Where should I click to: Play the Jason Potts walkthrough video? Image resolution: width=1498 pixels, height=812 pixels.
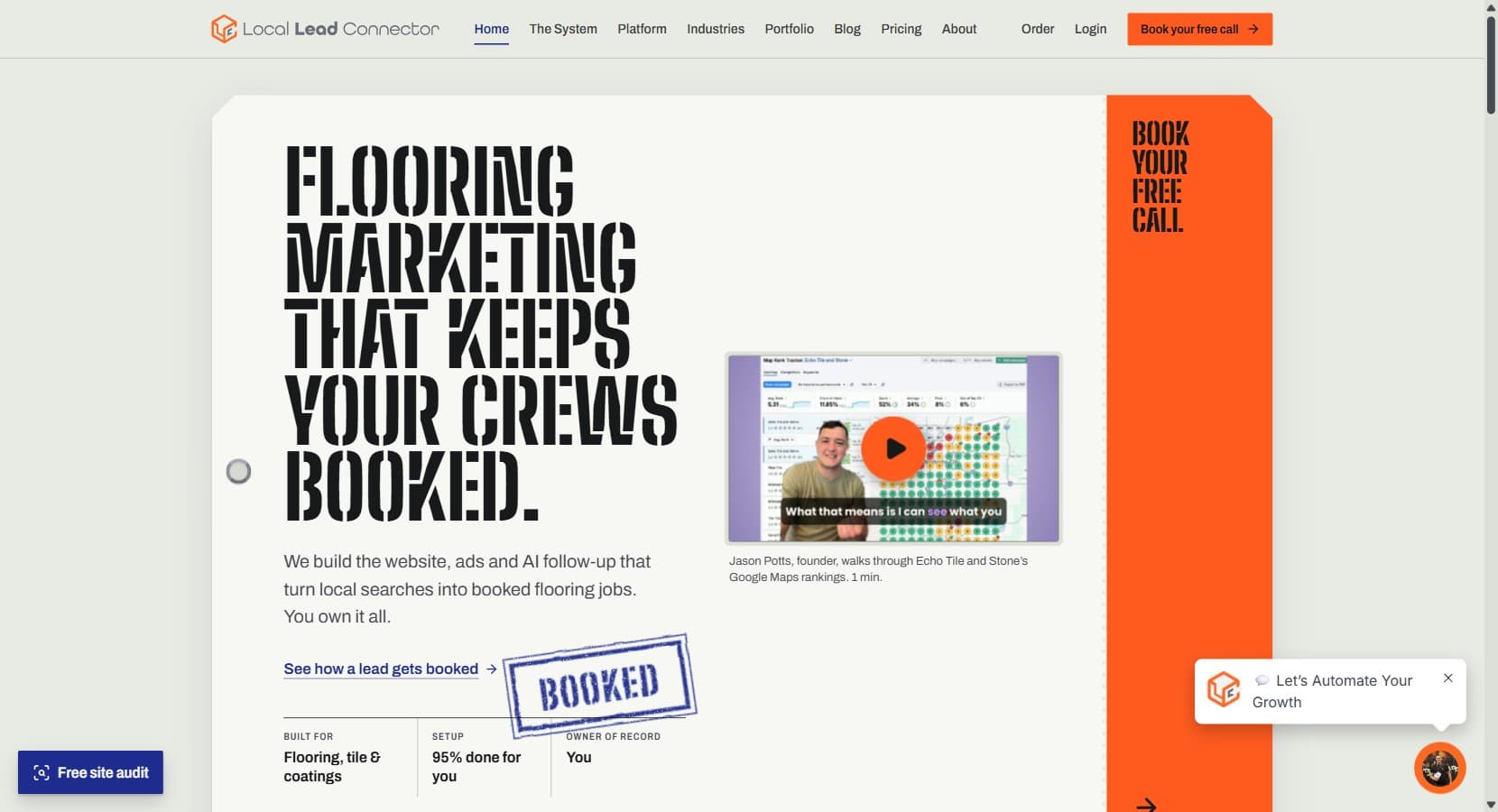point(892,448)
